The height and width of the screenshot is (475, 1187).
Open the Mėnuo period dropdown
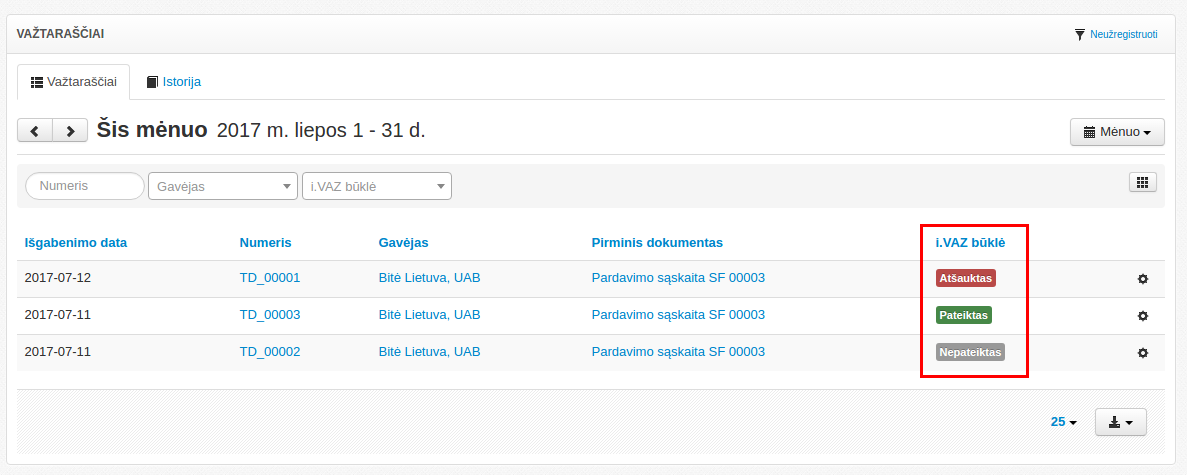(x=1117, y=132)
